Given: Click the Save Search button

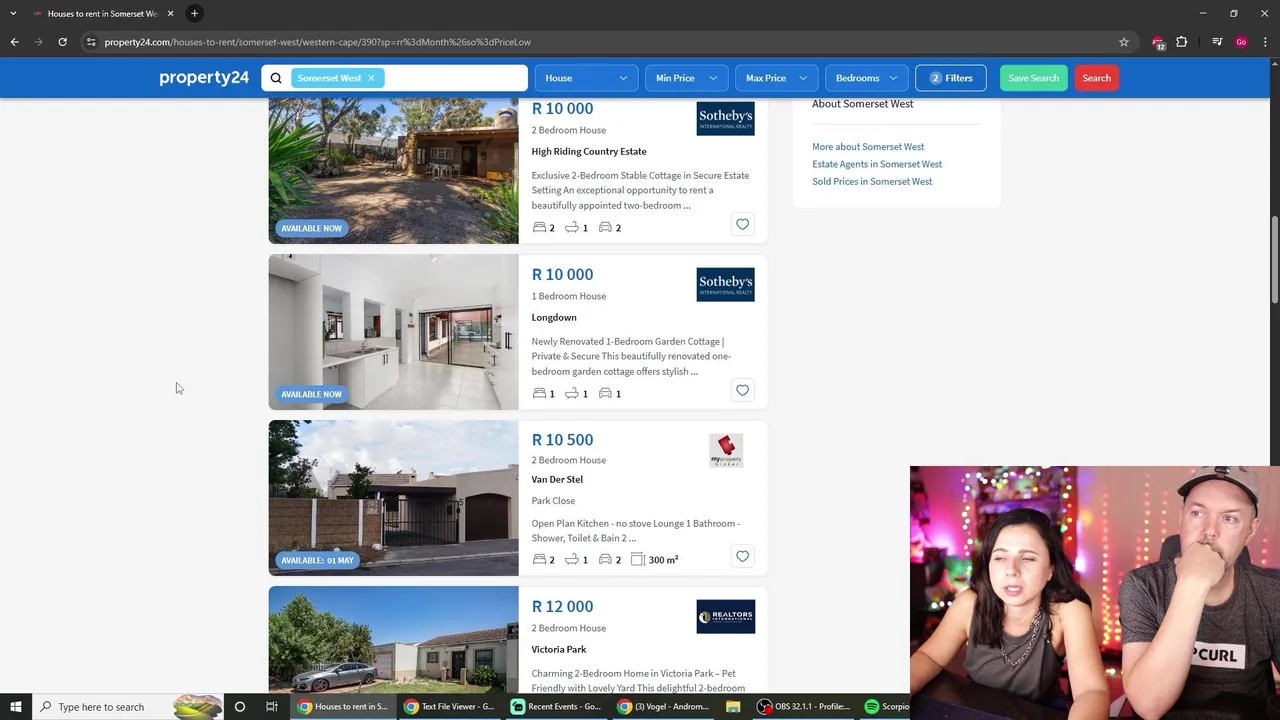Looking at the screenshot, I should coord(1033,78).
